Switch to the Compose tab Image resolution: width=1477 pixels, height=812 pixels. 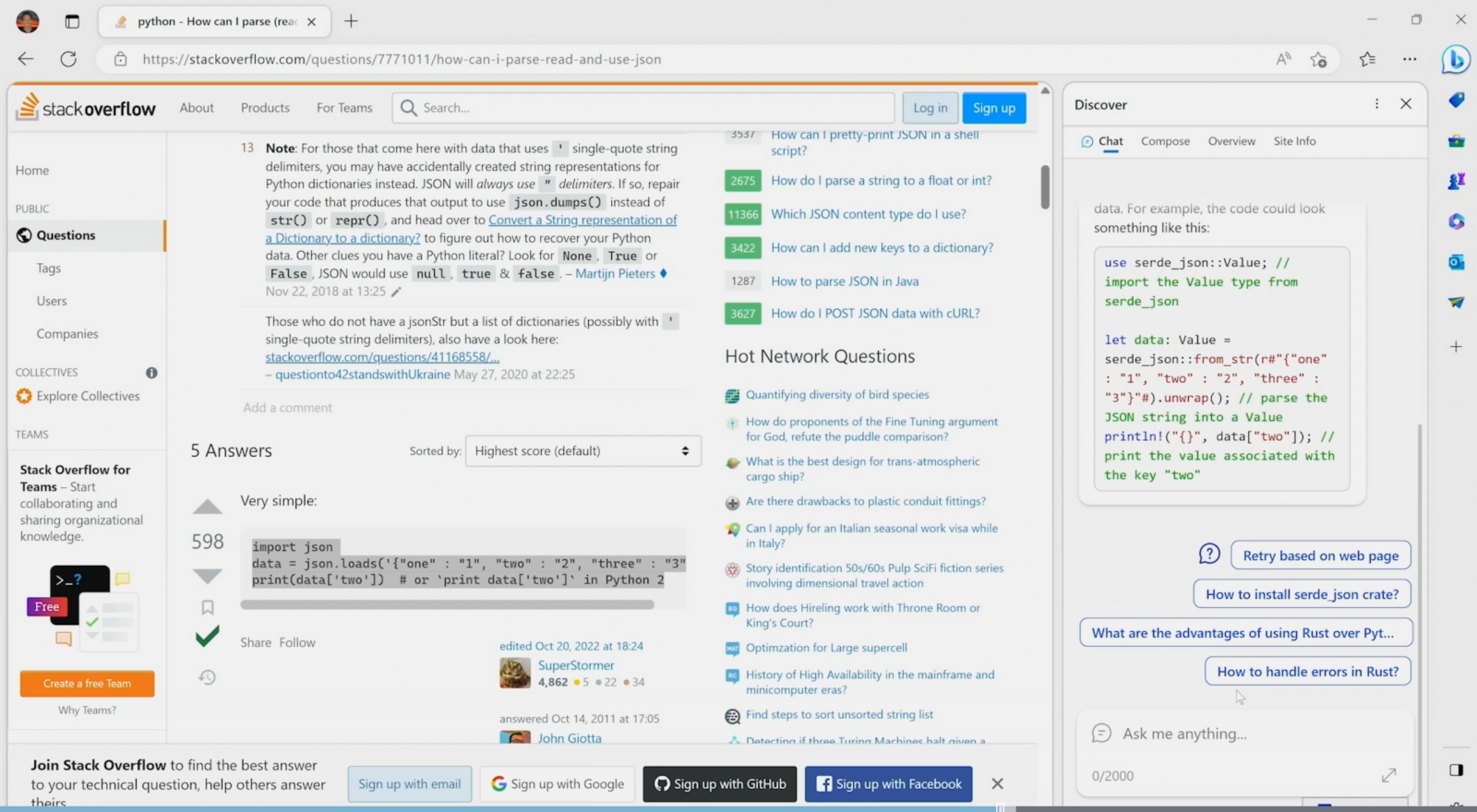[1165, 141]
